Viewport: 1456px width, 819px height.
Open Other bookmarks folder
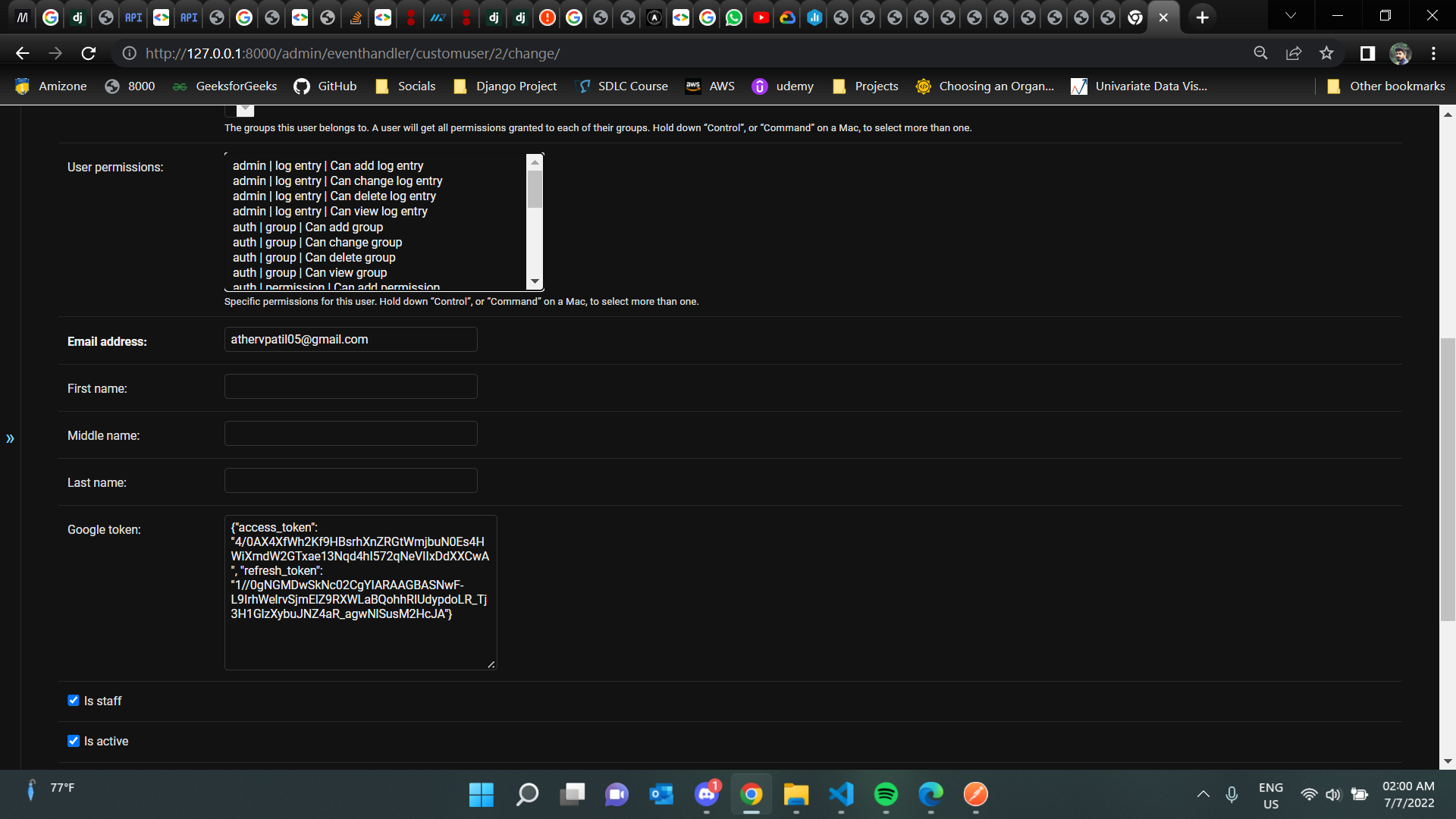tap(1386, 86)
